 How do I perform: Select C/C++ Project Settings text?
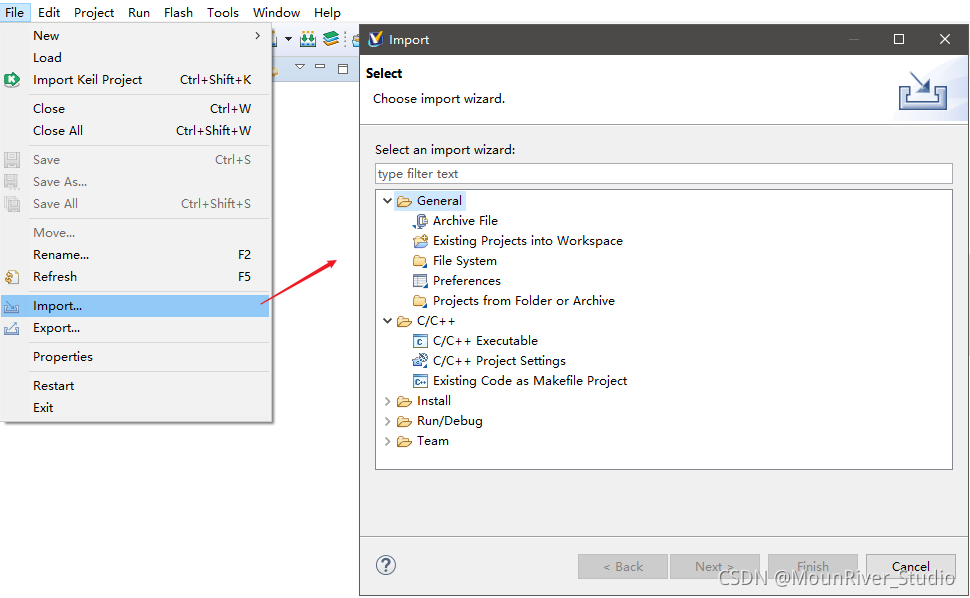[x=499, y=361]
